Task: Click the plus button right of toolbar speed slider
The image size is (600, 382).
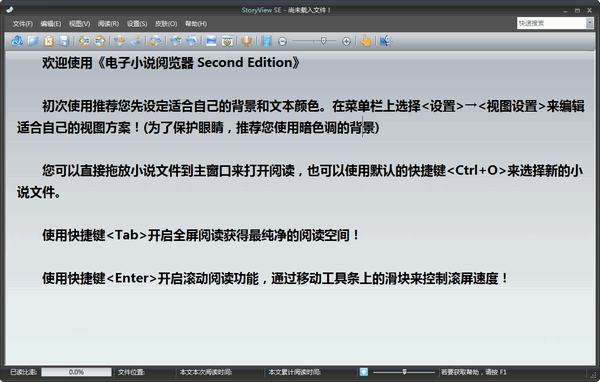Action: coord(346,41)
